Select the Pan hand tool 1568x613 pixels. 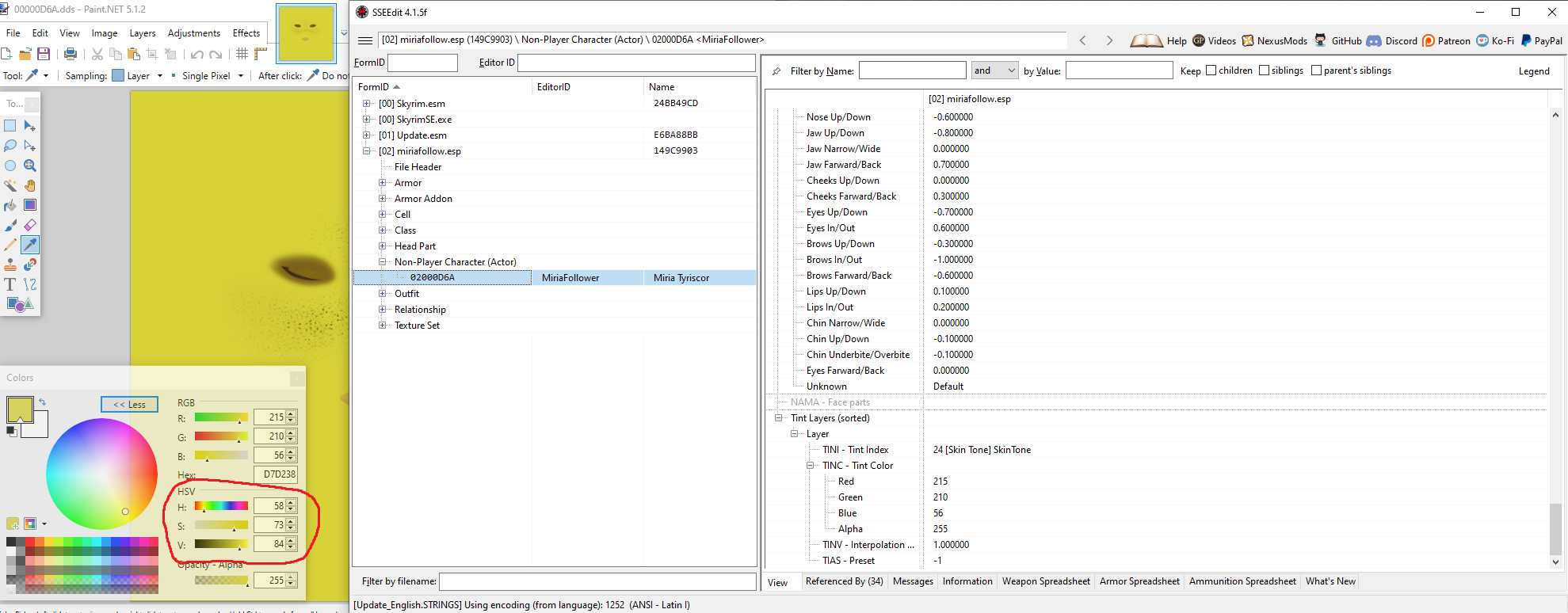click(30, 185)
